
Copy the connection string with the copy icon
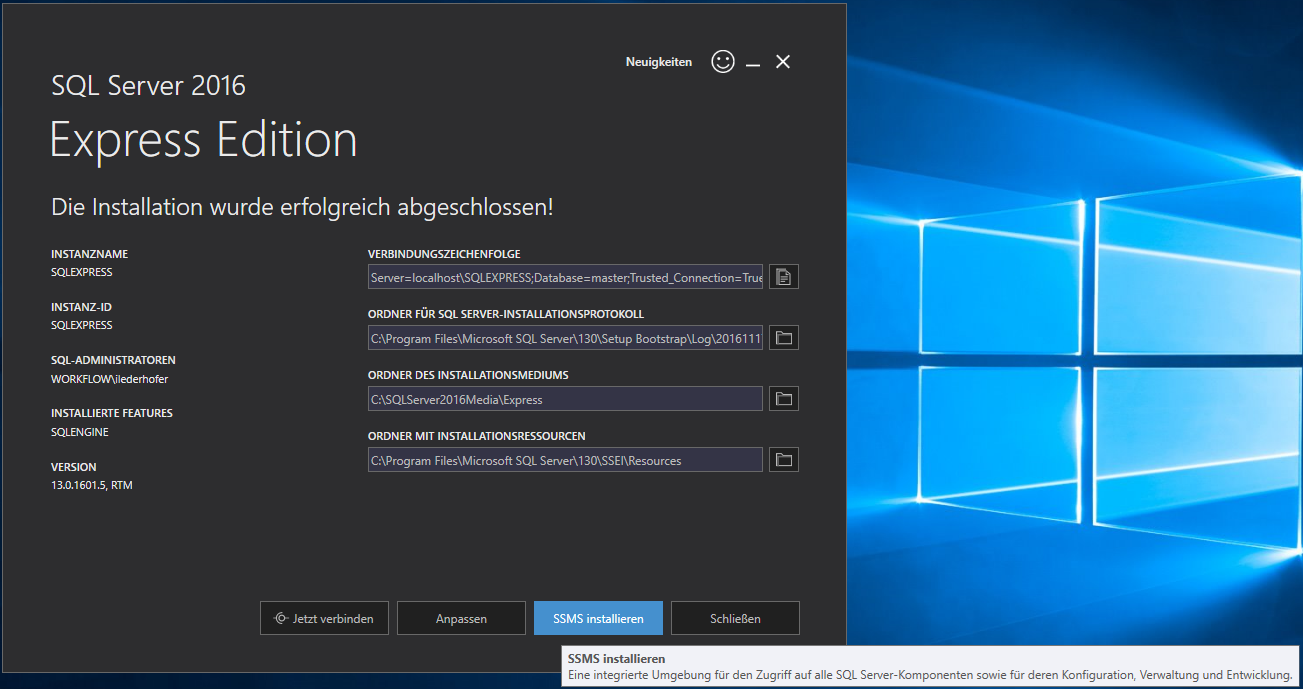click(784, 277)
